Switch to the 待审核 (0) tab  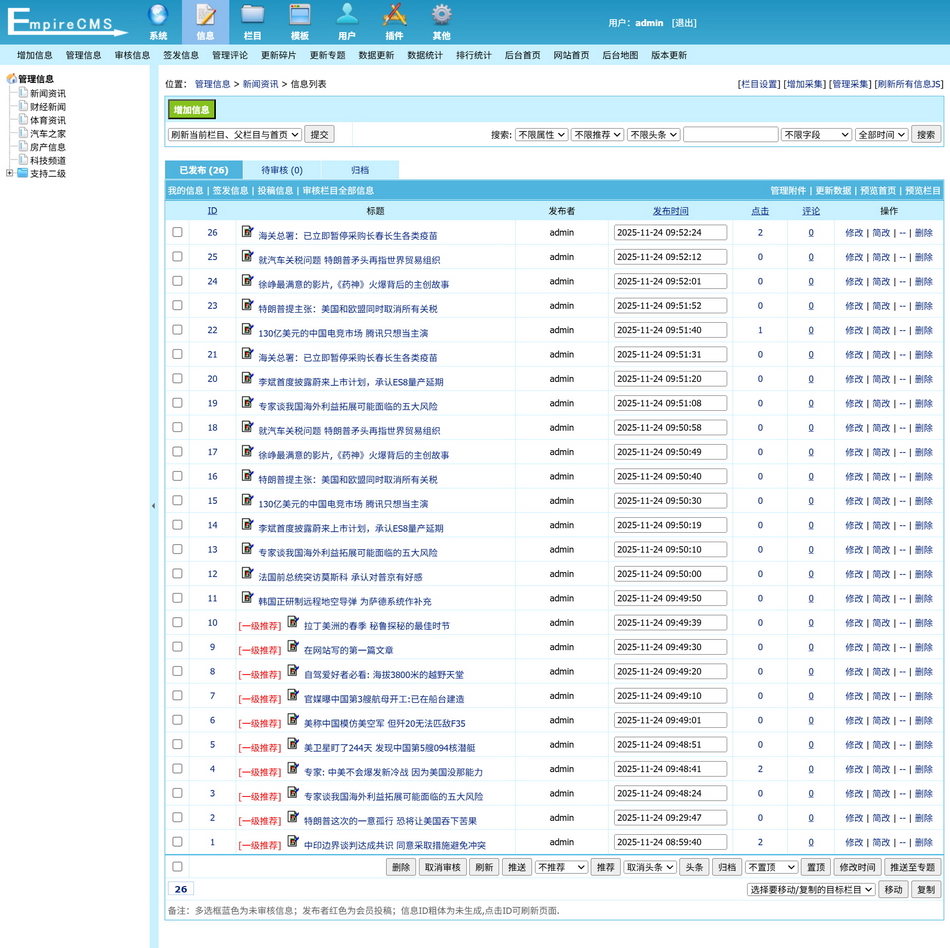pyautogui.click(x=282, y=170)
